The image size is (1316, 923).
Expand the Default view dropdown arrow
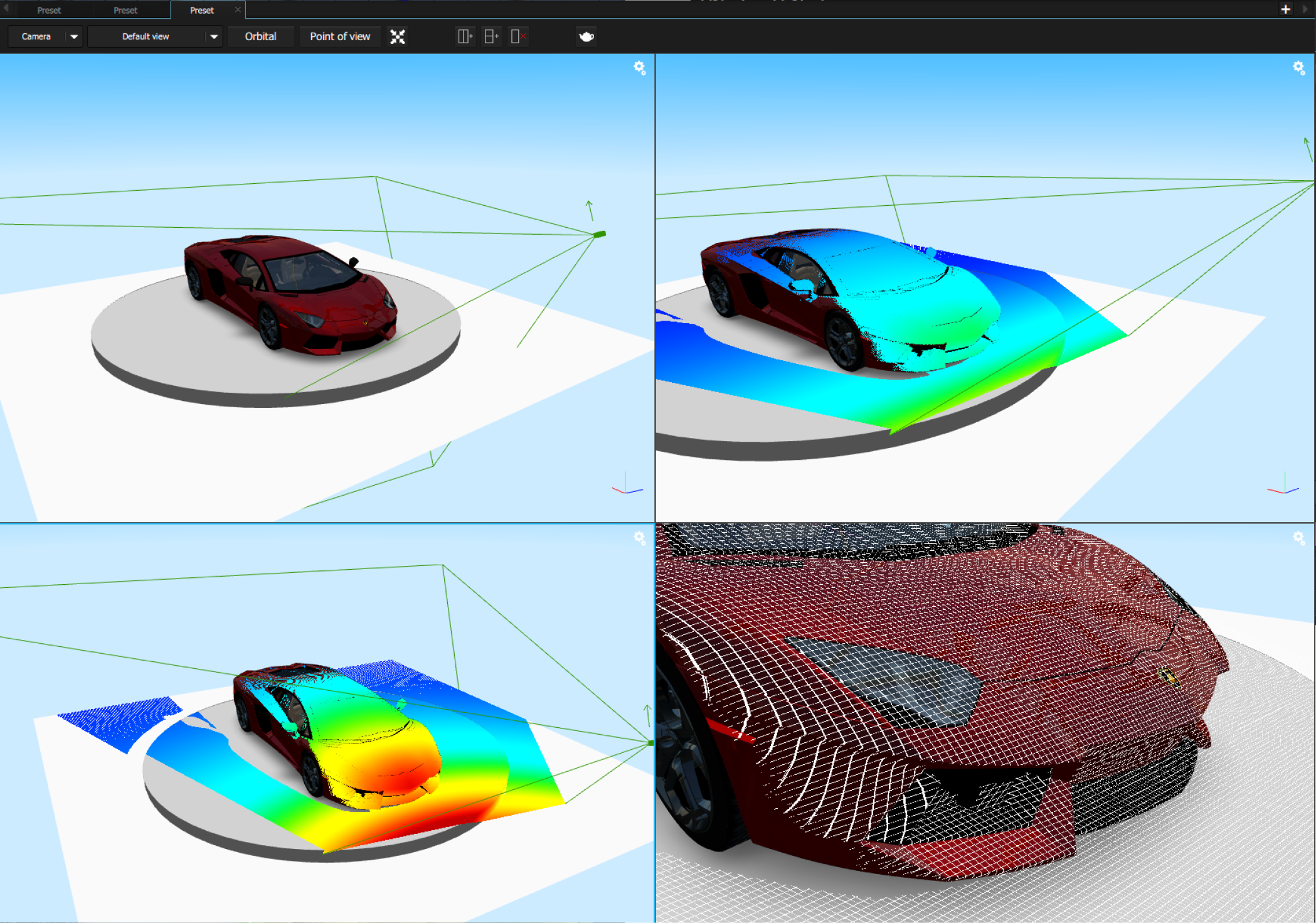point(214,37)
